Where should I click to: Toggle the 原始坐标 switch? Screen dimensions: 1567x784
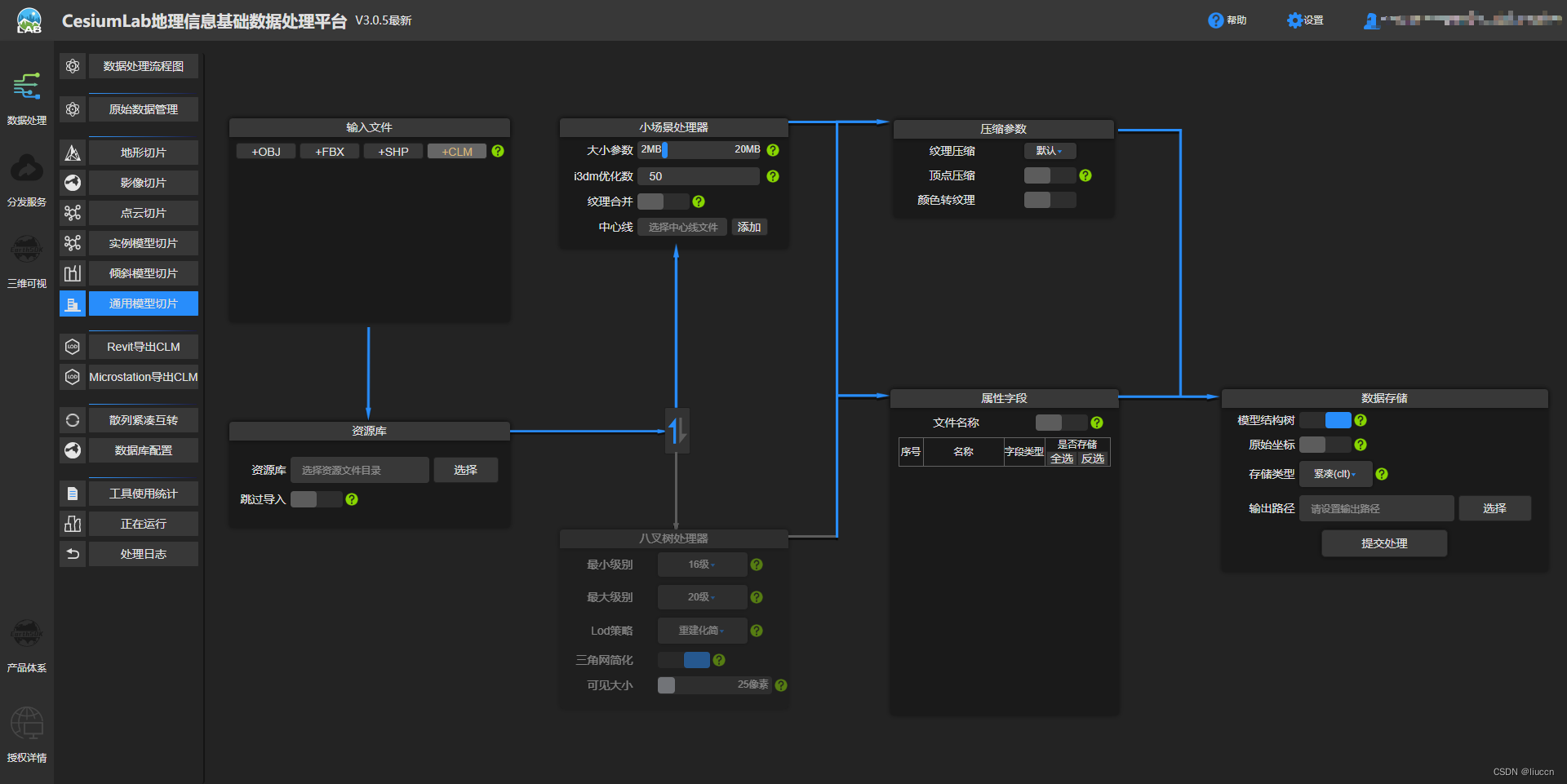(1325, 445)
